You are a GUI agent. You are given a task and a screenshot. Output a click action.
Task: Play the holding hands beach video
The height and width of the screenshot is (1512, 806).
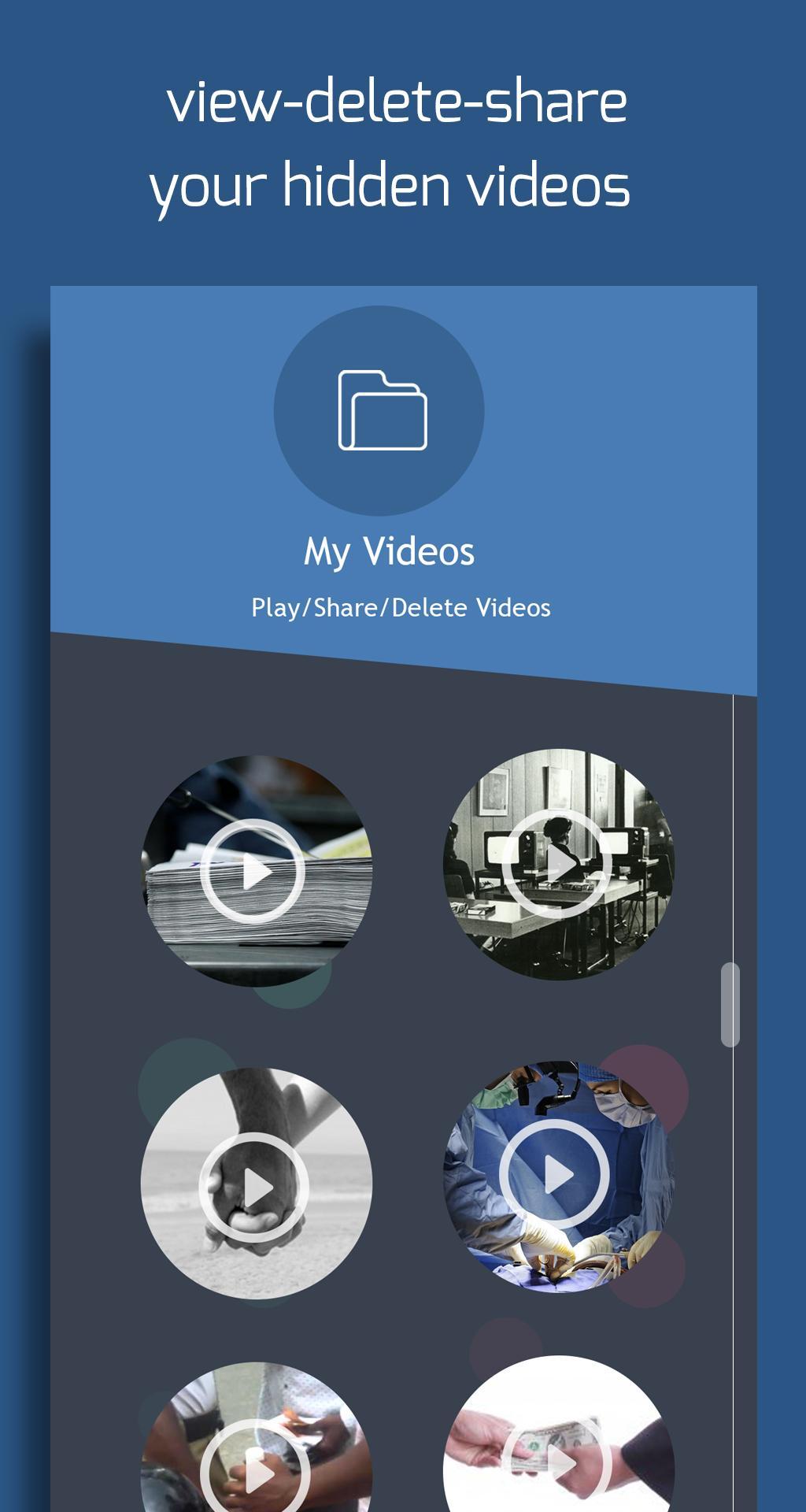point(257,1184)
